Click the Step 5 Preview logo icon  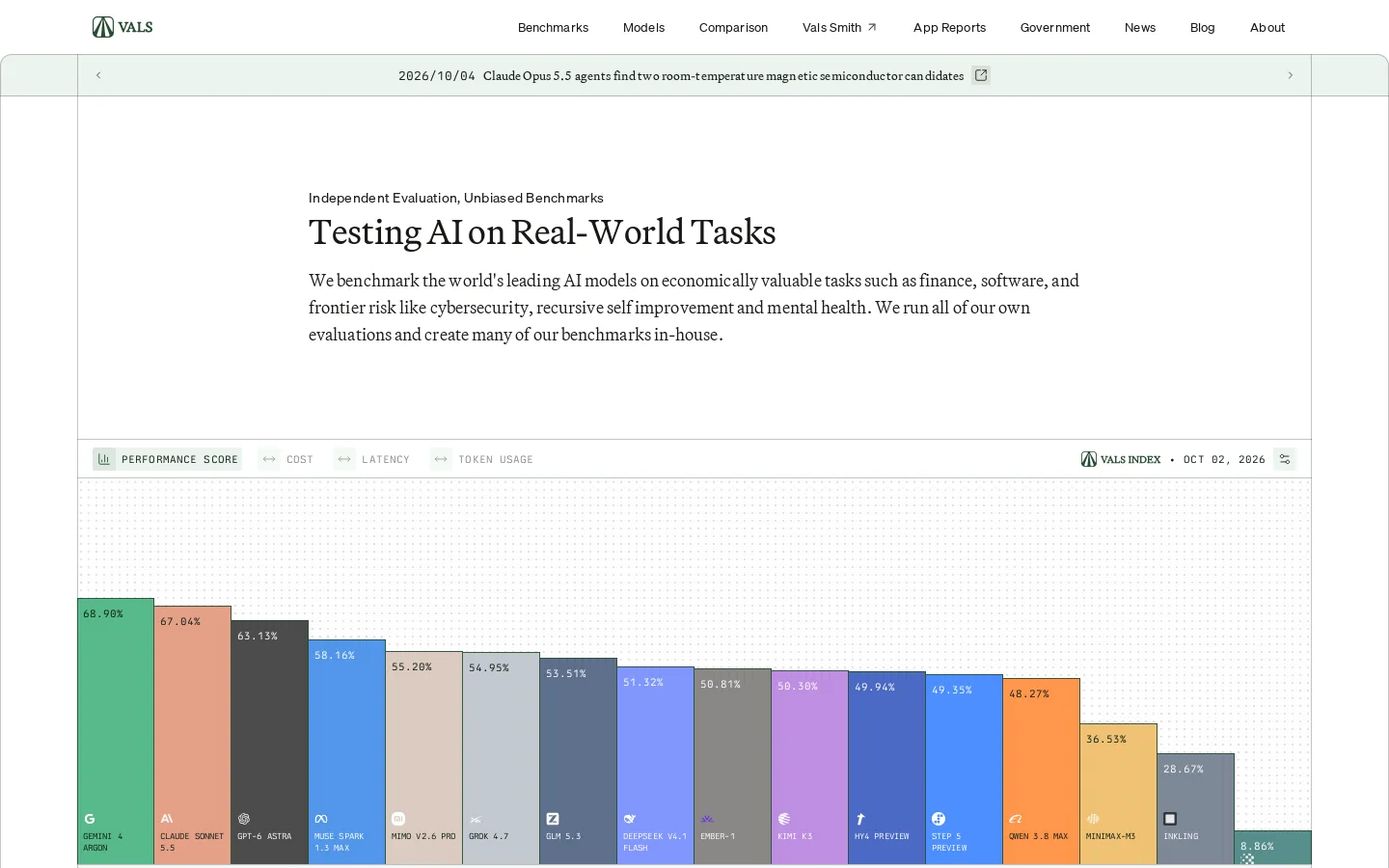(939, 819)
